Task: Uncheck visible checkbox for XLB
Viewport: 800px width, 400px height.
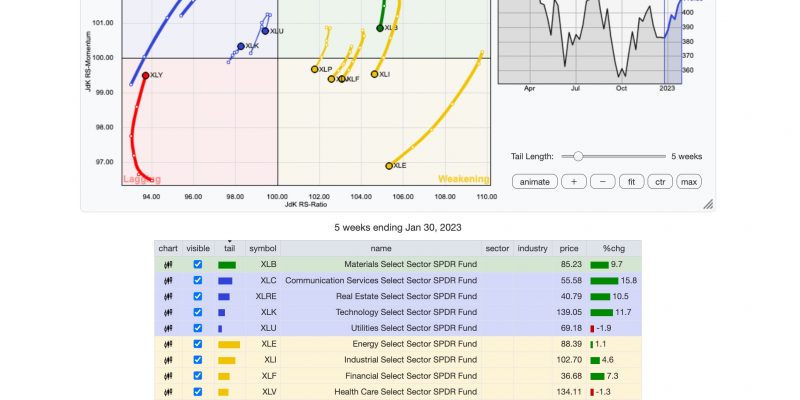Action: pos(197,264)
